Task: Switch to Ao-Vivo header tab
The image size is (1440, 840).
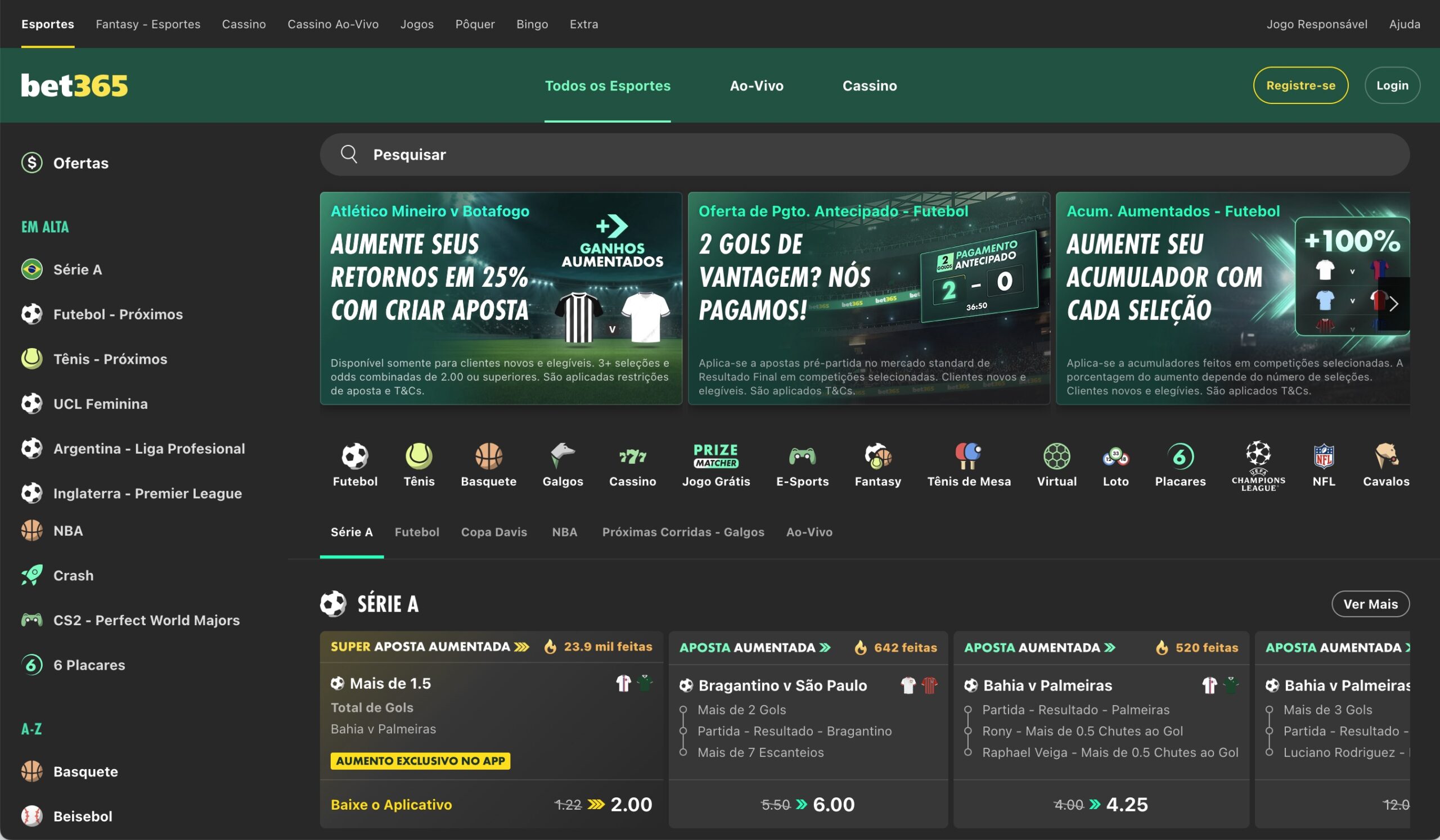Action: point(757,85)
